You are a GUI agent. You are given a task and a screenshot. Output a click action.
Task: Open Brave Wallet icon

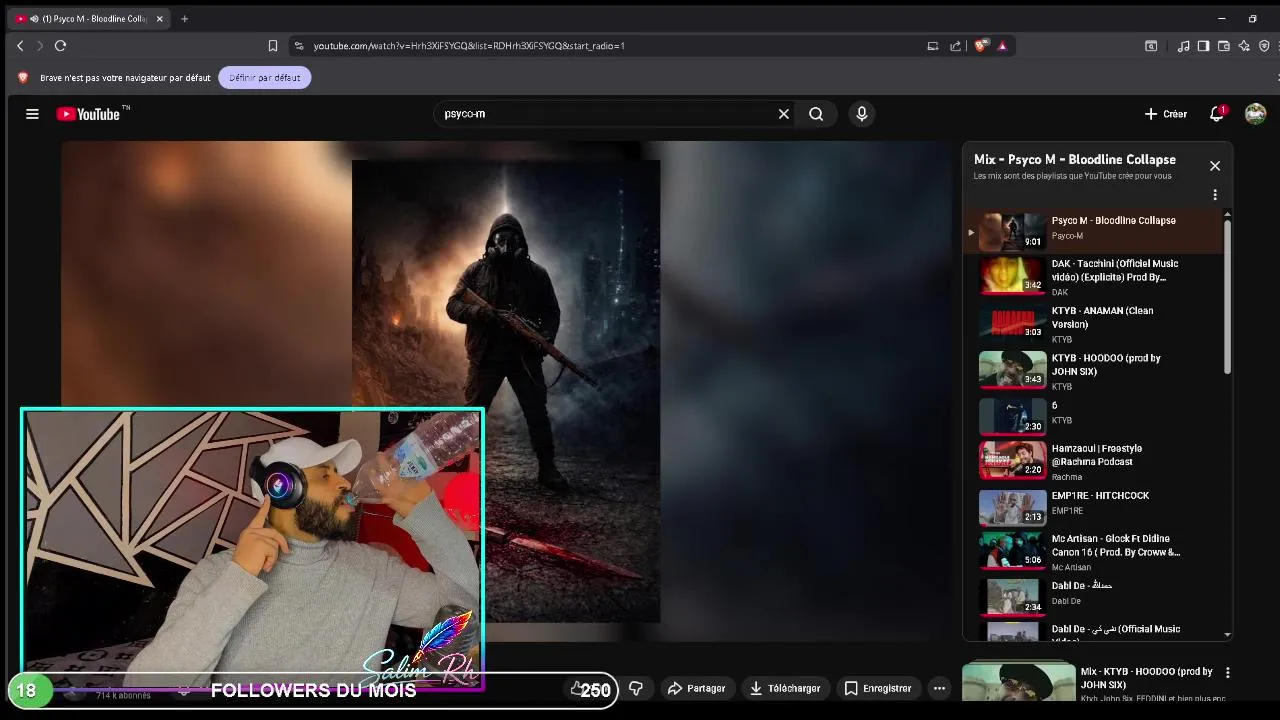coord(1224,46)
